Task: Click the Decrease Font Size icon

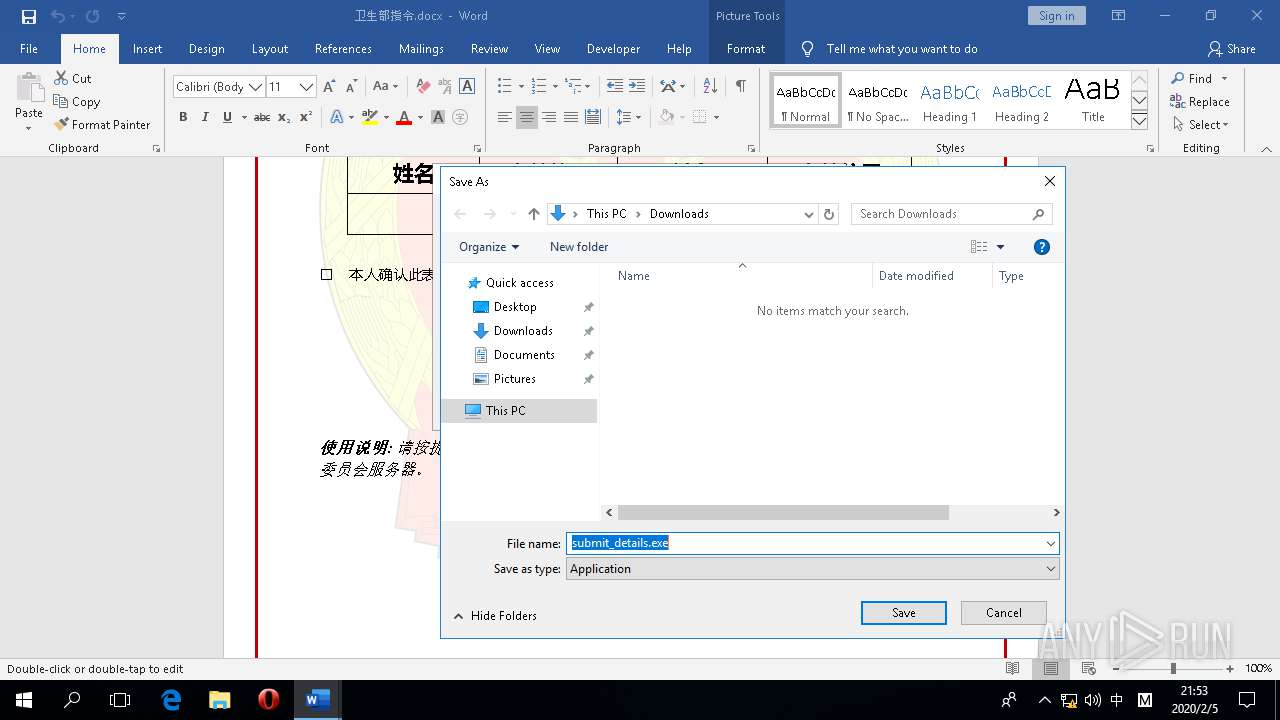Action: click(x=350, y=87)
